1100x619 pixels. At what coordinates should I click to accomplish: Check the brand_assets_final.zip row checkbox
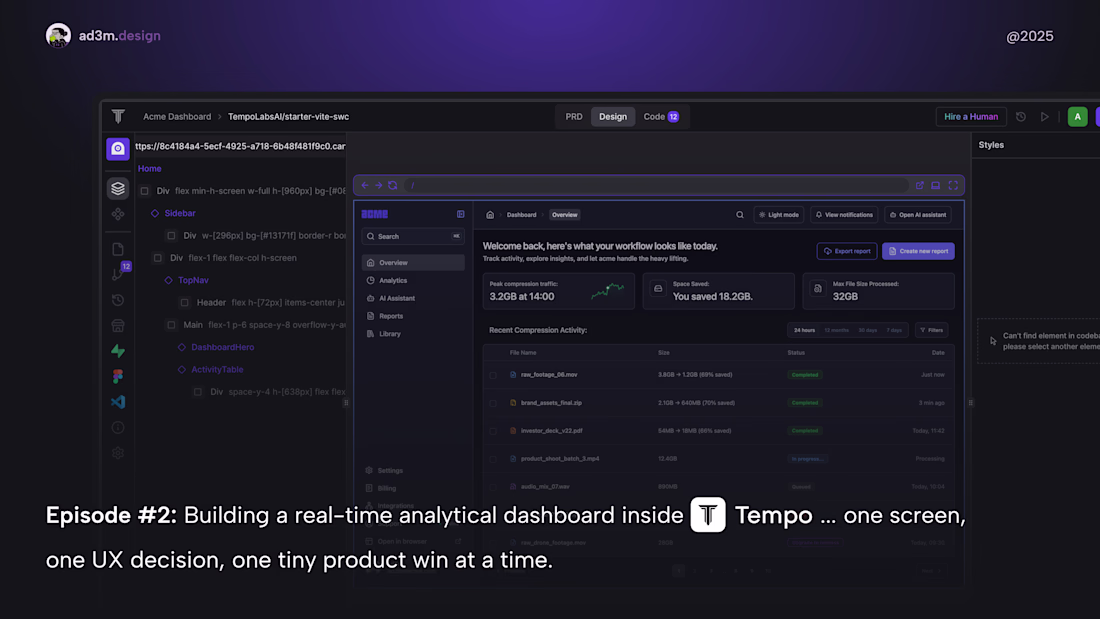tap(493, 403)
